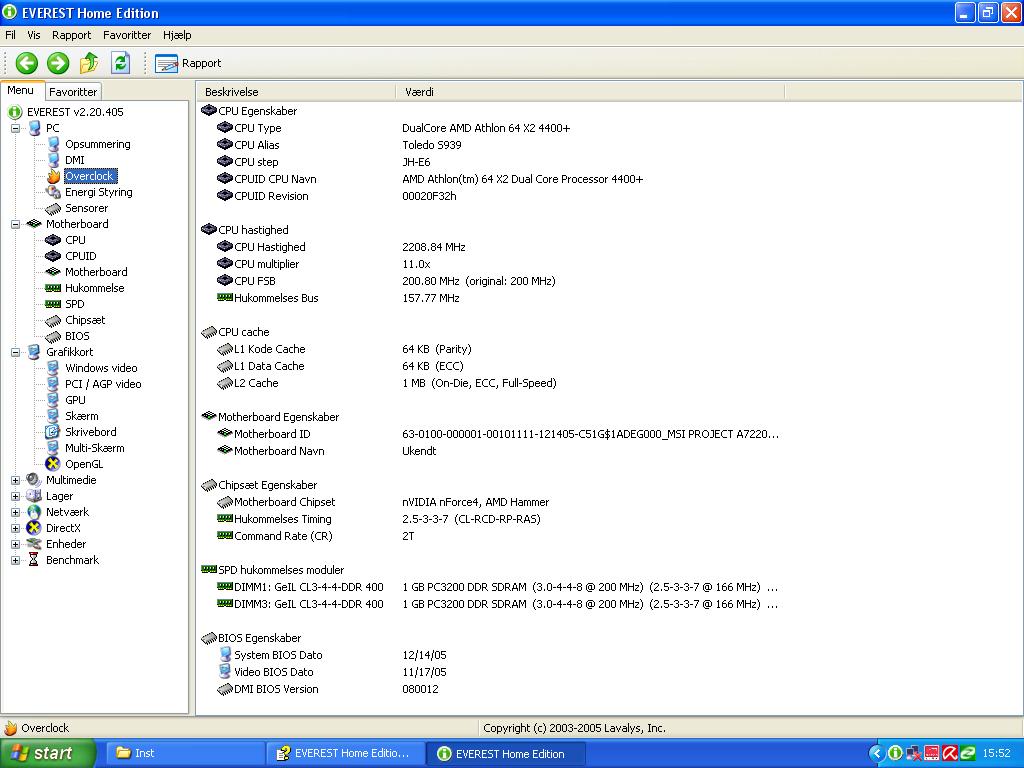Click the GPU monitor icon

tap(53, 400)
